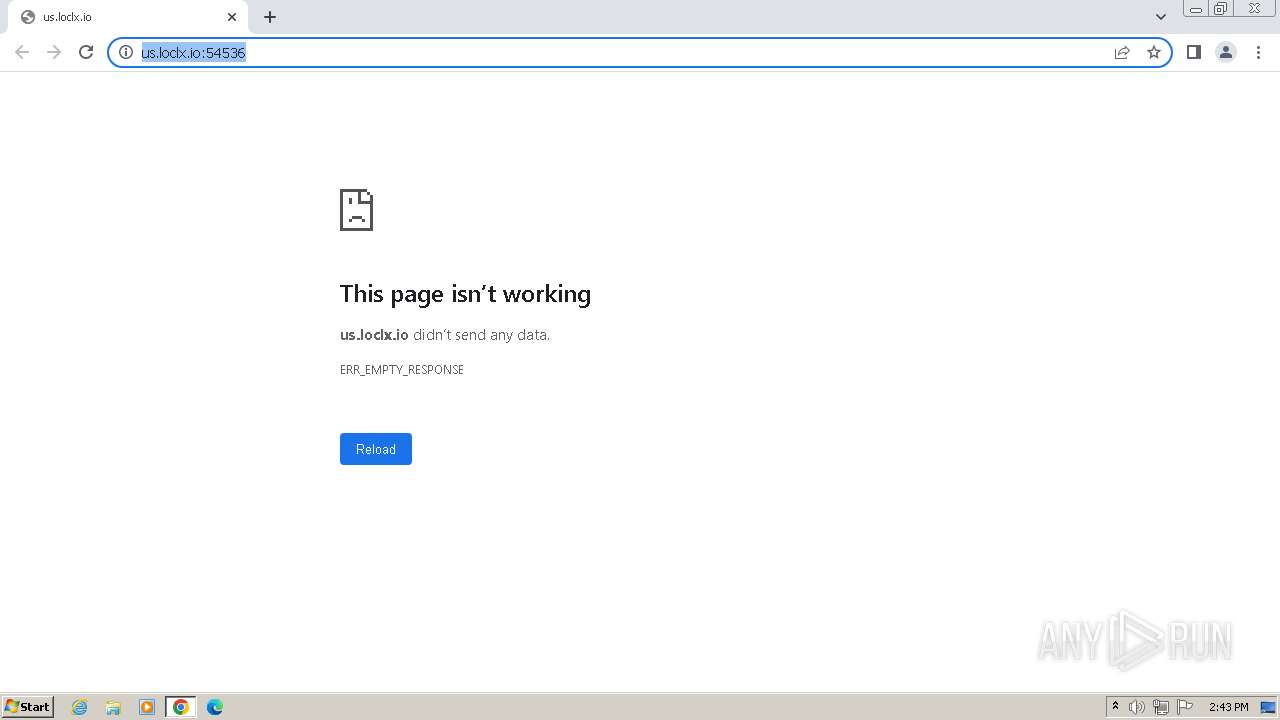The height and width of the screenshot is (720, 1280).
Task: Share this page via share icon
Action: click(x=1122, y=52)
